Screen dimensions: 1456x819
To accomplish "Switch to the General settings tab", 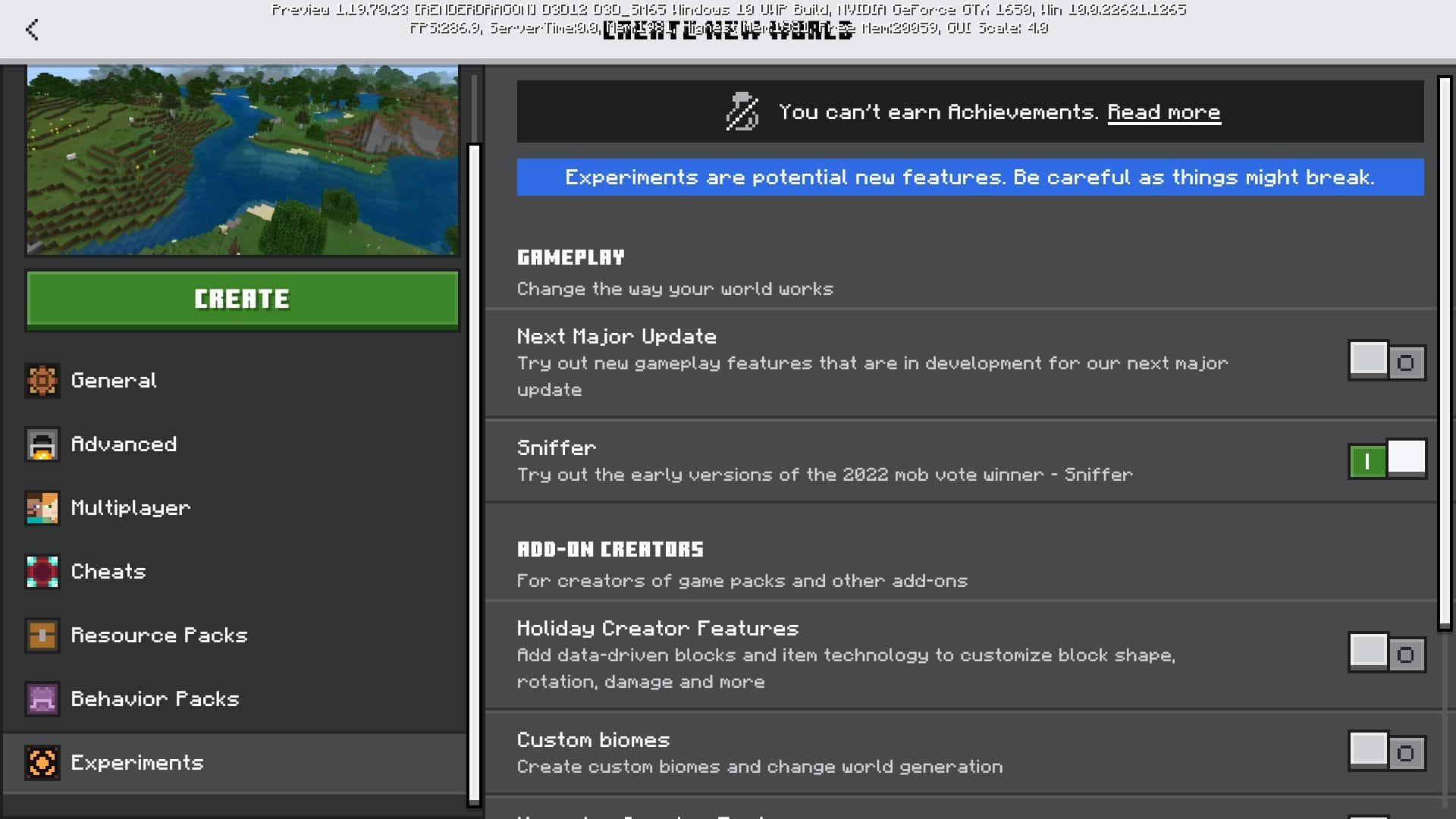I will (114, 381).
